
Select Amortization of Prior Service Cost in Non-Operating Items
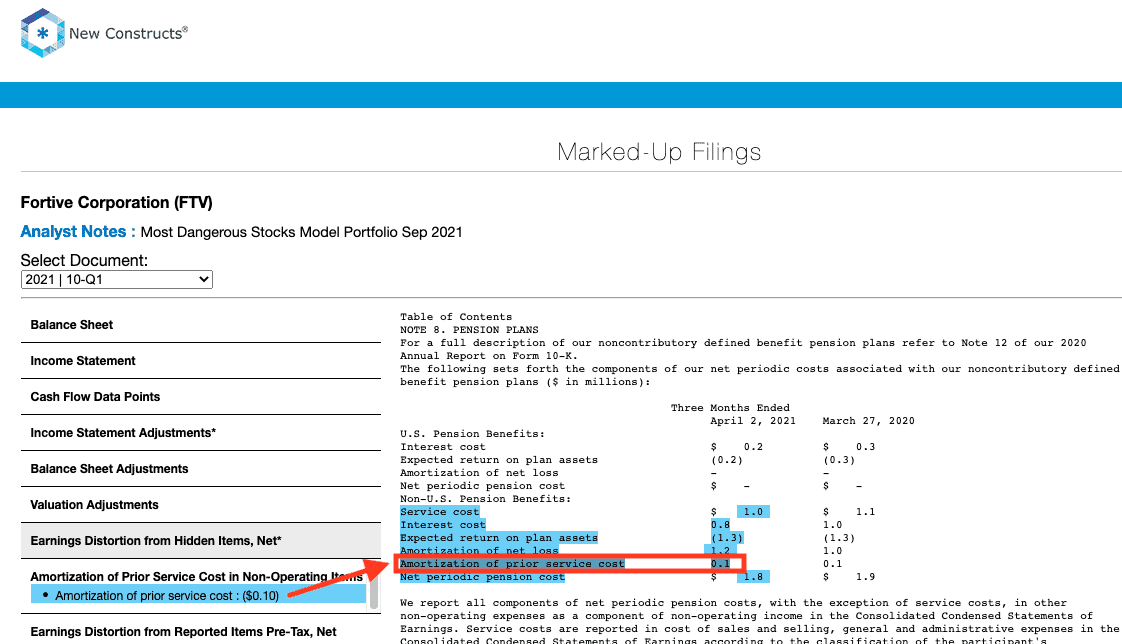coord(196,577)
